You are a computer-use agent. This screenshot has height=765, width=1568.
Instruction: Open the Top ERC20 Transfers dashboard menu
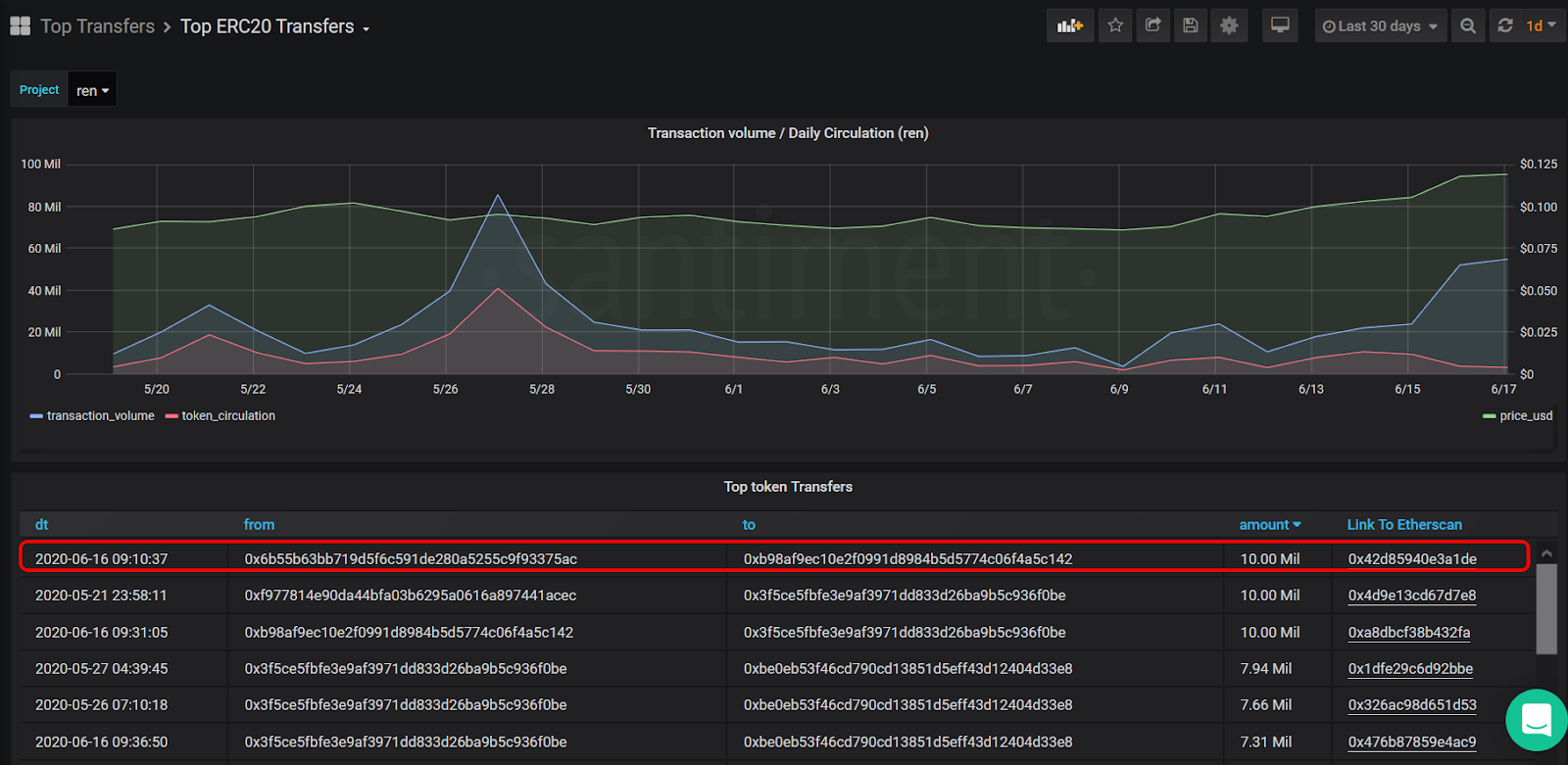click(x=274, y=26)
